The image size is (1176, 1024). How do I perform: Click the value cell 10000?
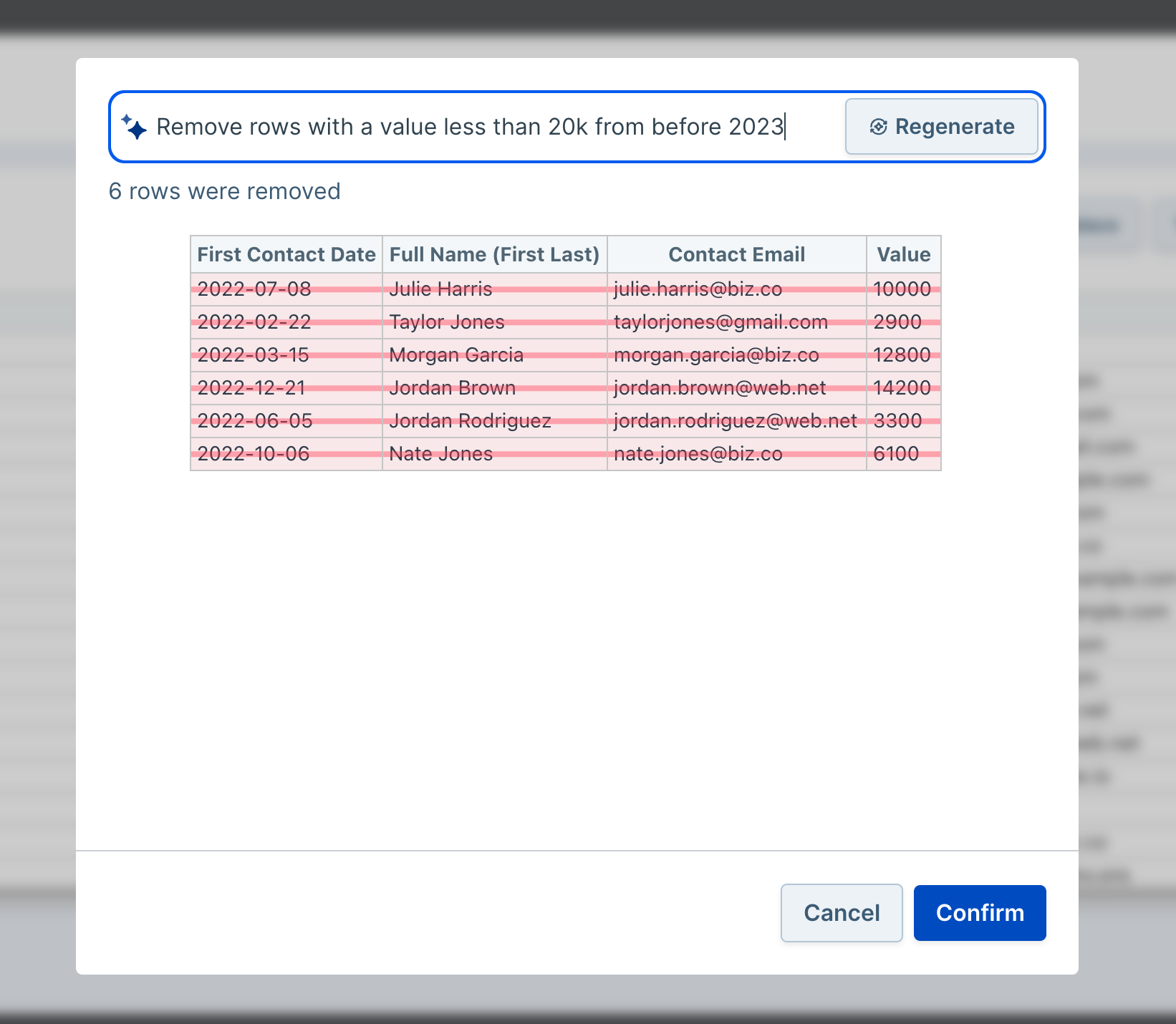(x=904, y=289)
